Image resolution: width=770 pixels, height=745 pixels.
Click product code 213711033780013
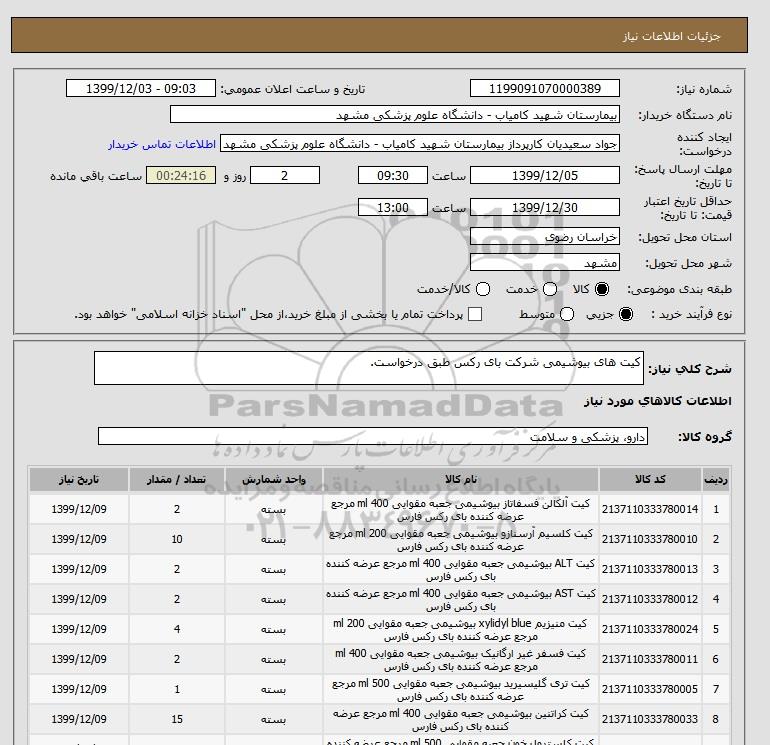[x=650, y=569]
